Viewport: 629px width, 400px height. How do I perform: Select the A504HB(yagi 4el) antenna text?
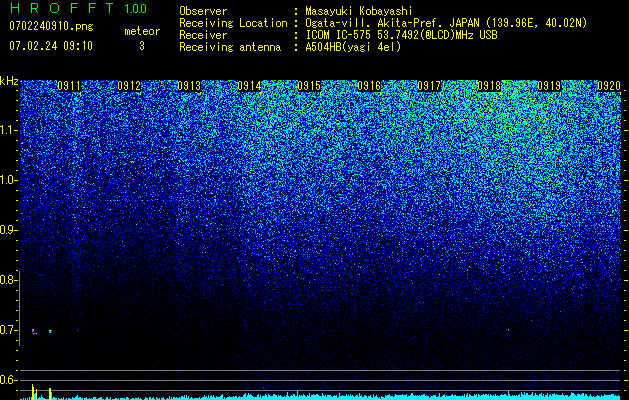pos(353,47)
